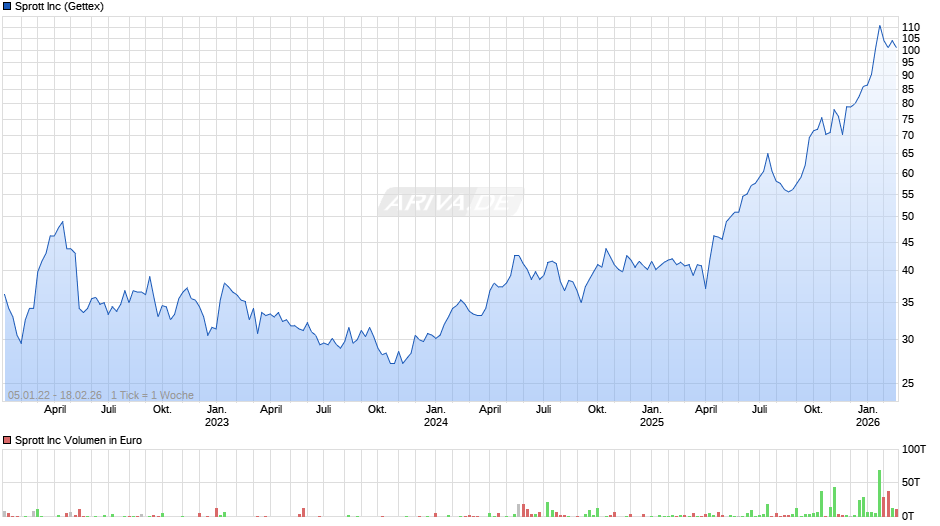This screenshot has height=526, width=940.
Task: Click the 40 price axis label
Action: [x=908, y=270]
